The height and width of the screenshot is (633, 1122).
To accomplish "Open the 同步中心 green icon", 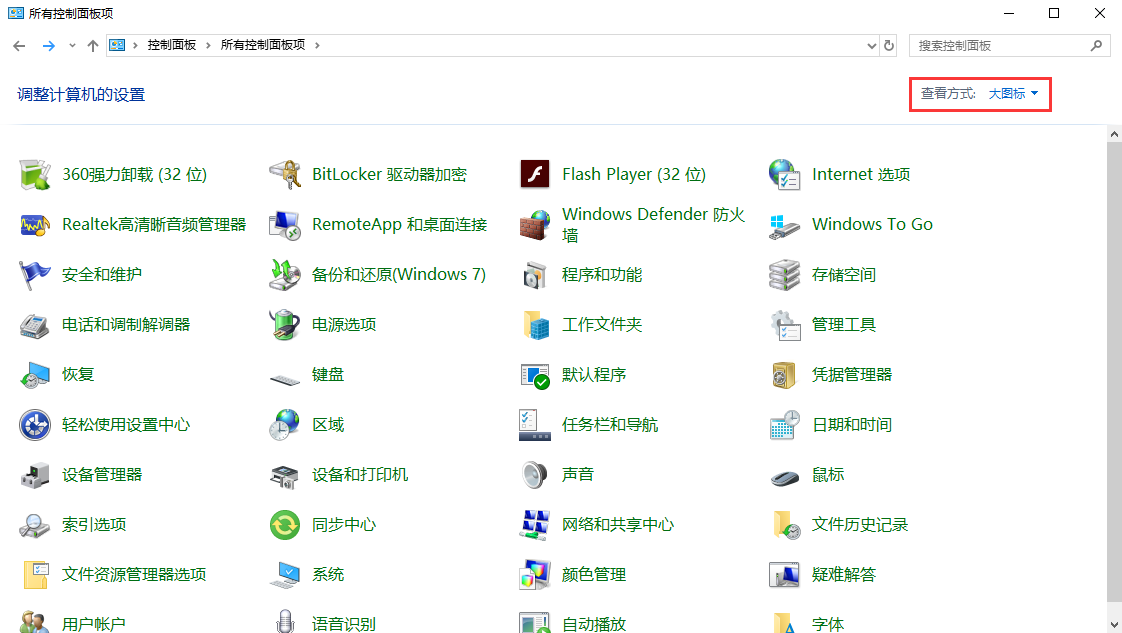I will (x=285, y=524).
